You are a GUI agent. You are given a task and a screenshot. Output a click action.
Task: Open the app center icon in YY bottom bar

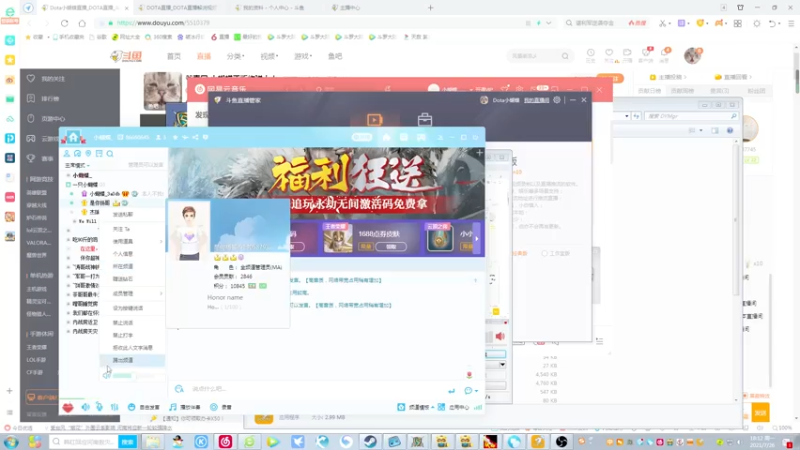point(441,407)
